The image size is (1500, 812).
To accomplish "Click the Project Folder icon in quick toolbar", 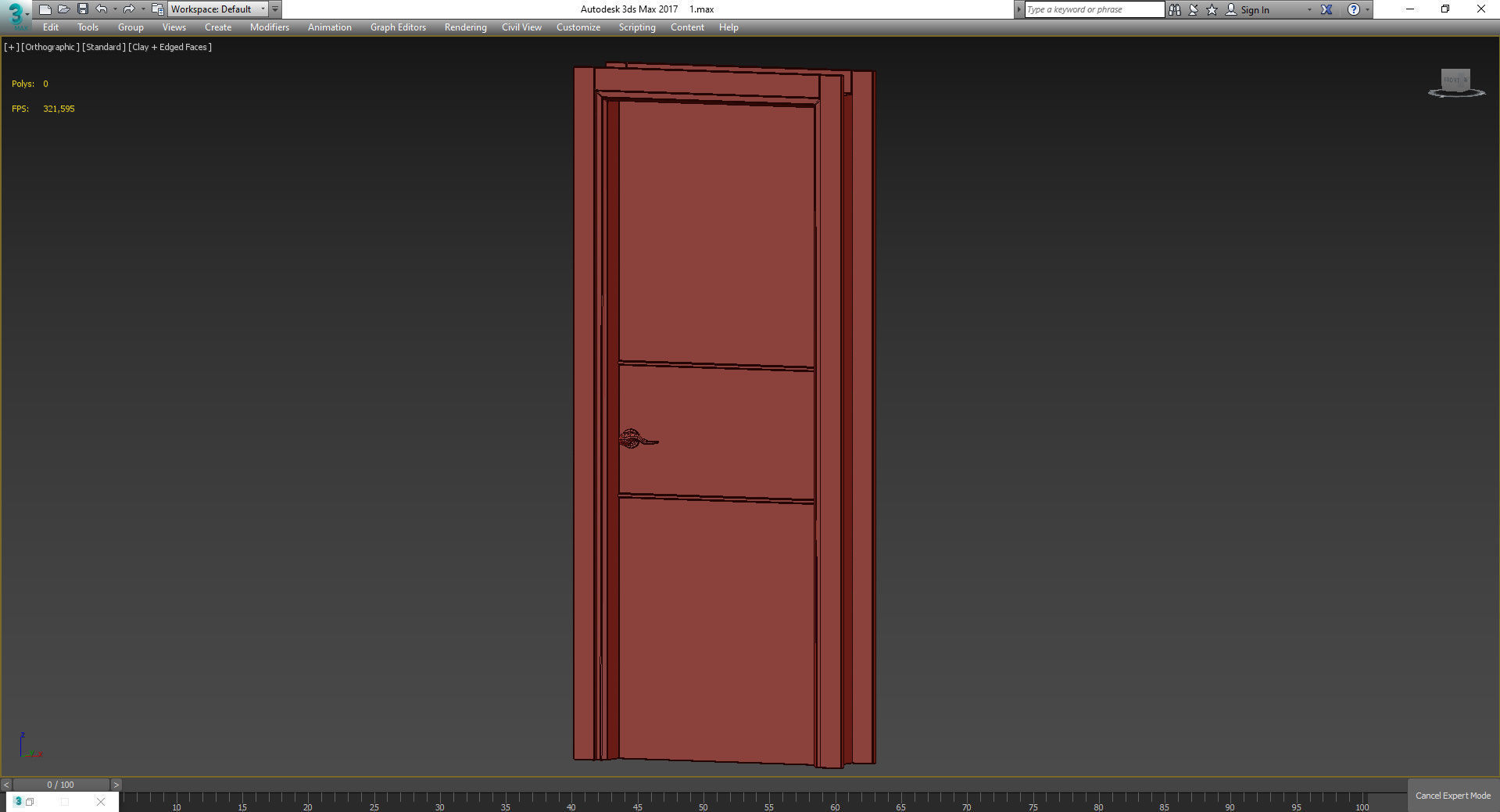I will pos(157,9).
